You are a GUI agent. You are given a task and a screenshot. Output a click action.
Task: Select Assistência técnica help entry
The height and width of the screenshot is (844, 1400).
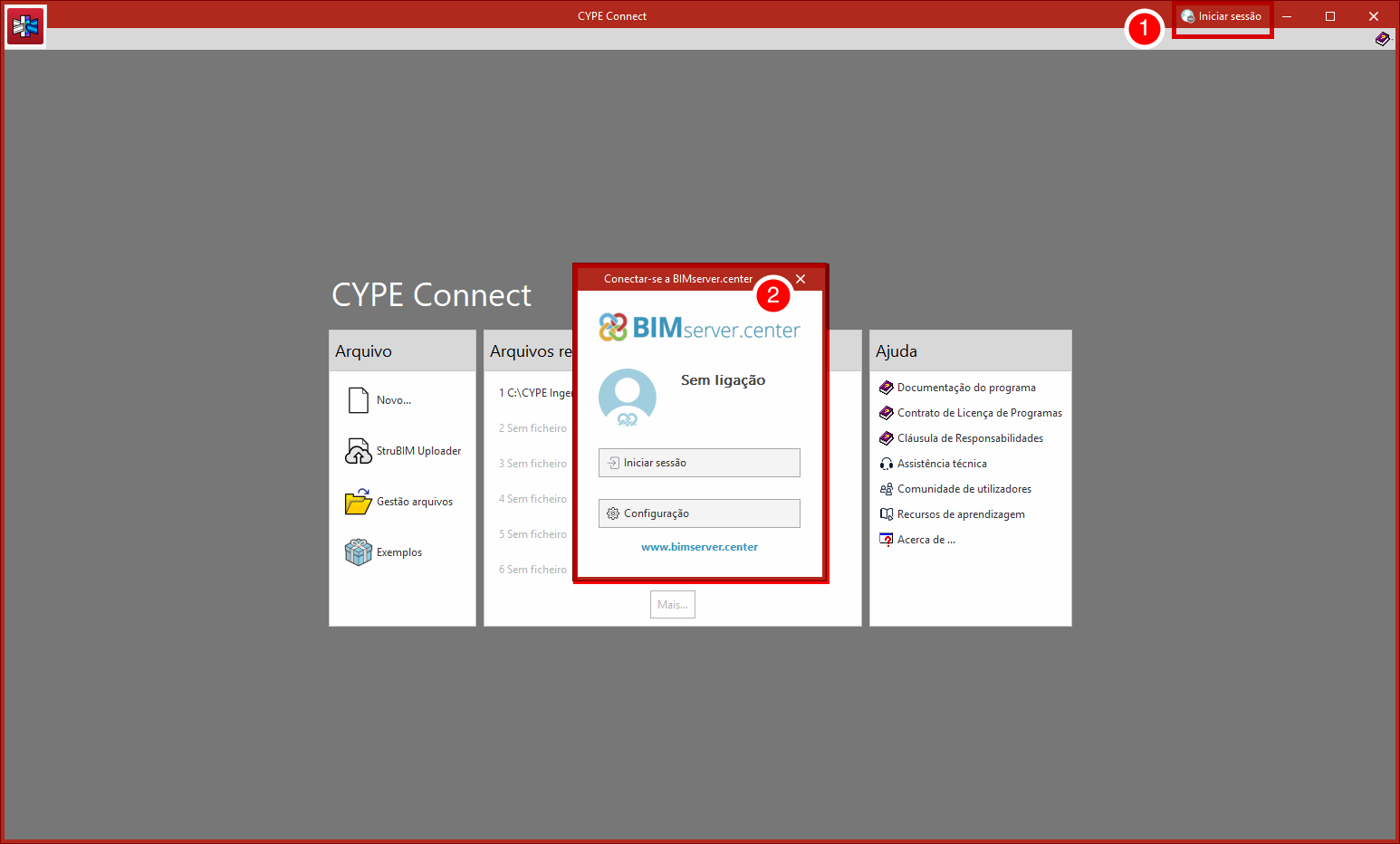pyautogui.click(x=941, y=464)
